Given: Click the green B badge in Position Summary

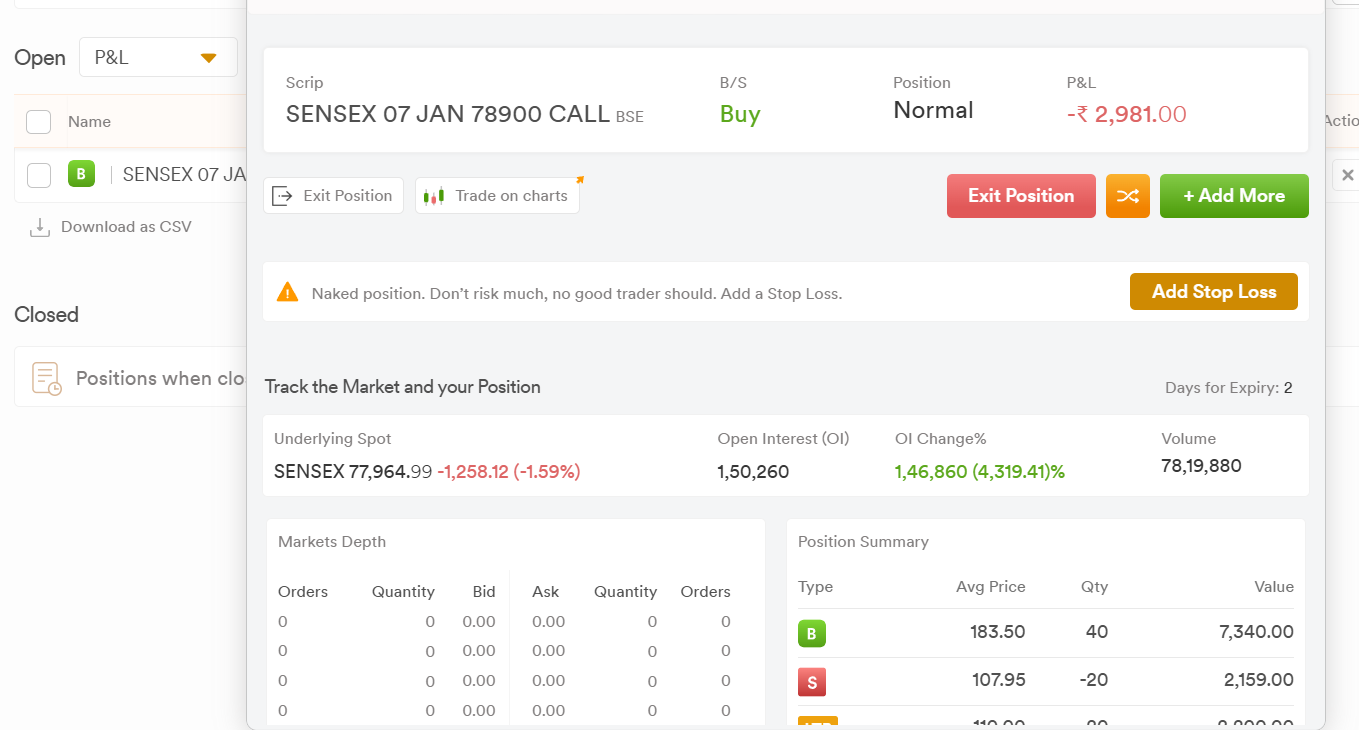Looking at the screenshot, I should pyautogui.click(x=812, y=633).
